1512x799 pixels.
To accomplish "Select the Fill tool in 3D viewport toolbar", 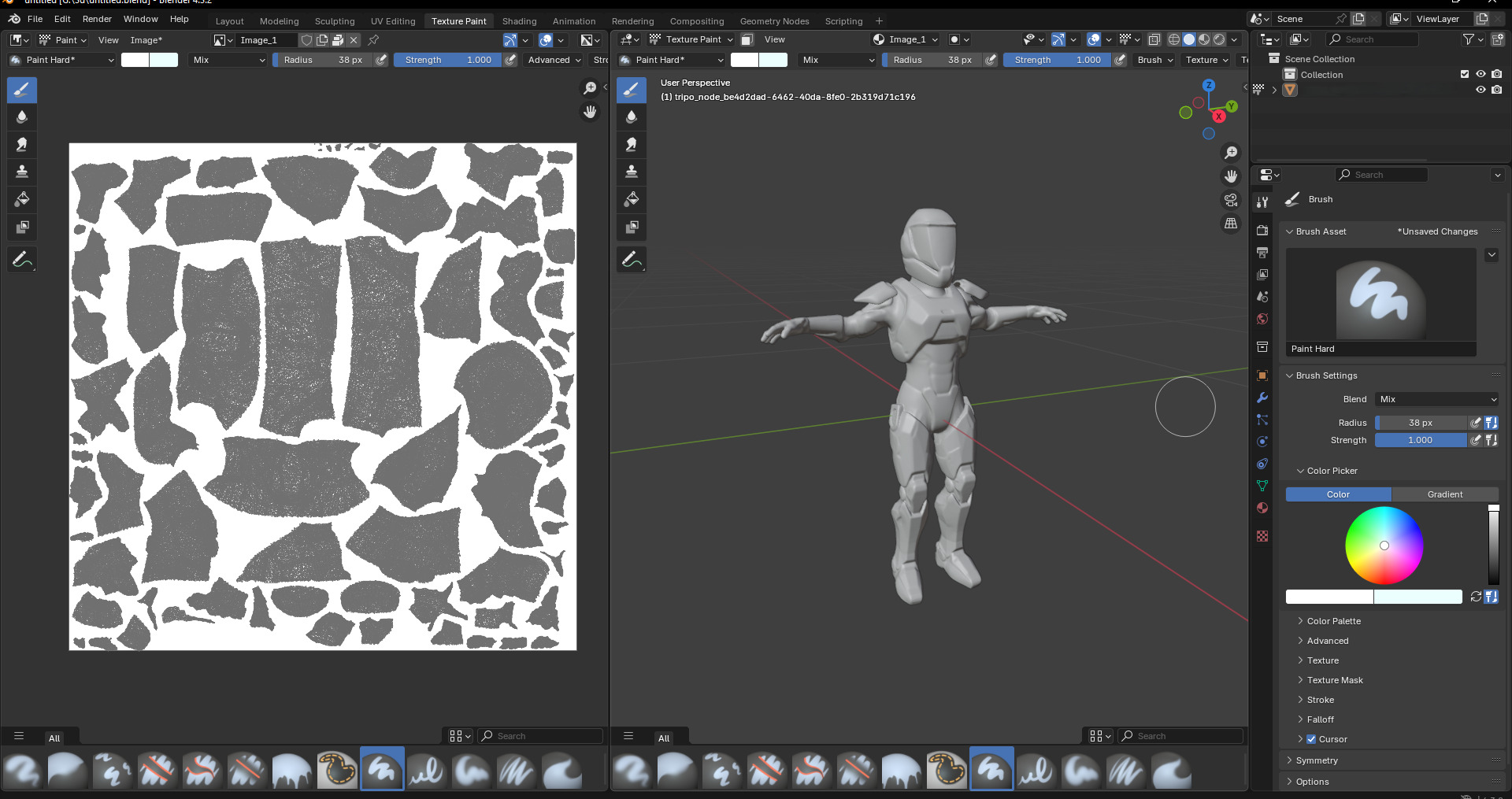I will click(x=631, y=199).
